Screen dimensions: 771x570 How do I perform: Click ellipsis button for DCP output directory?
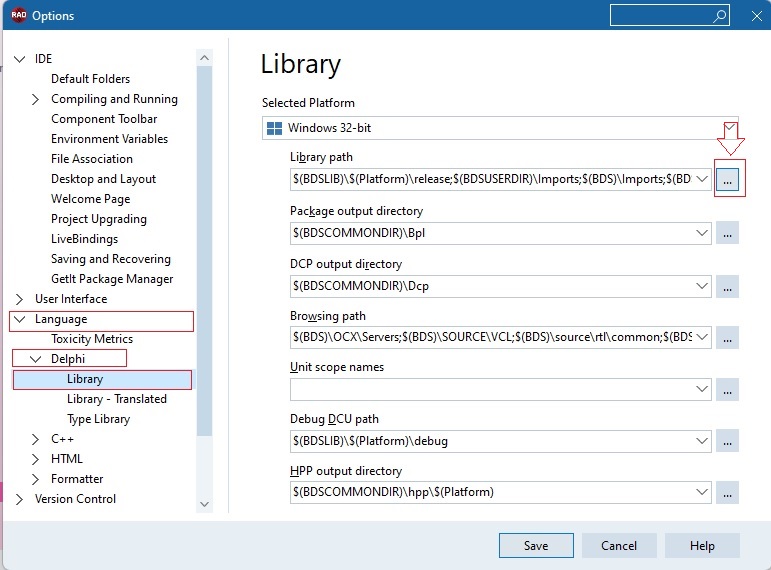(727, 286)
